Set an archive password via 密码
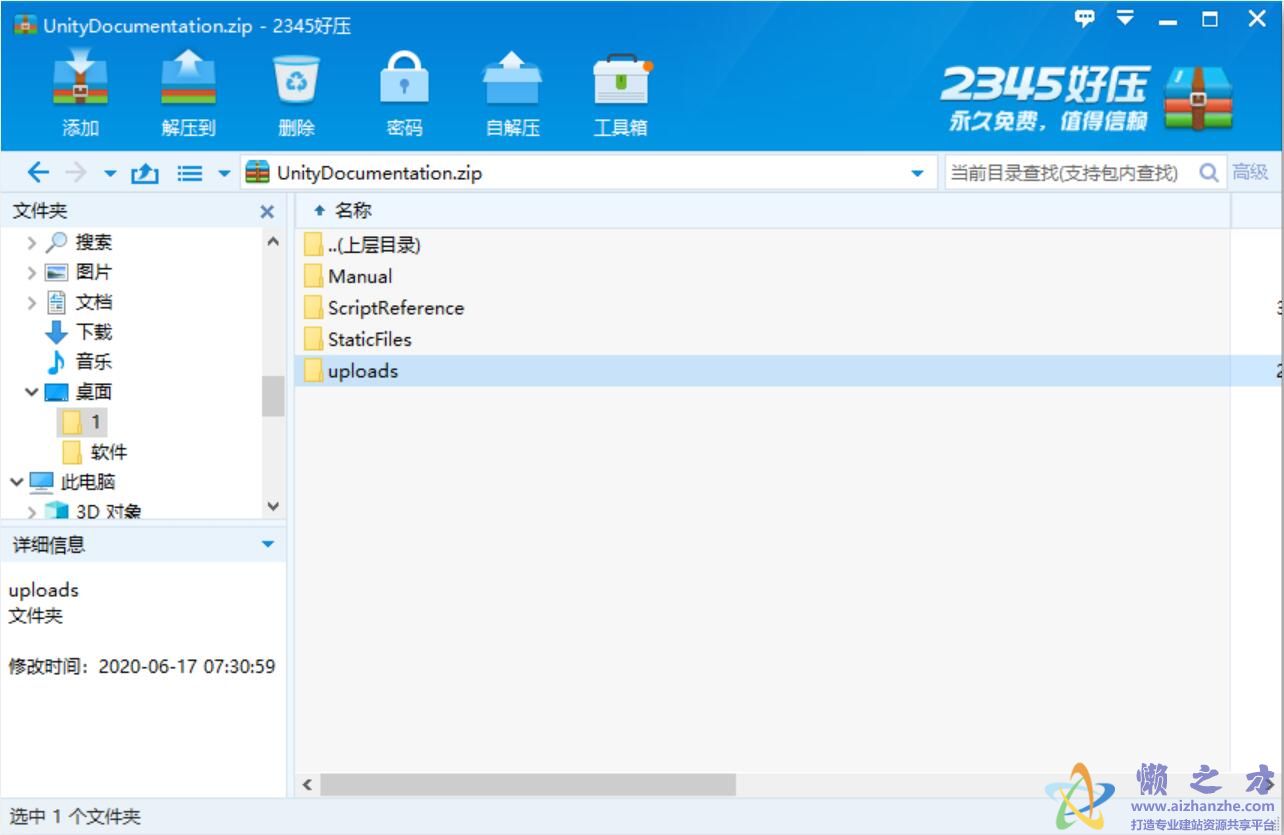 404,93
